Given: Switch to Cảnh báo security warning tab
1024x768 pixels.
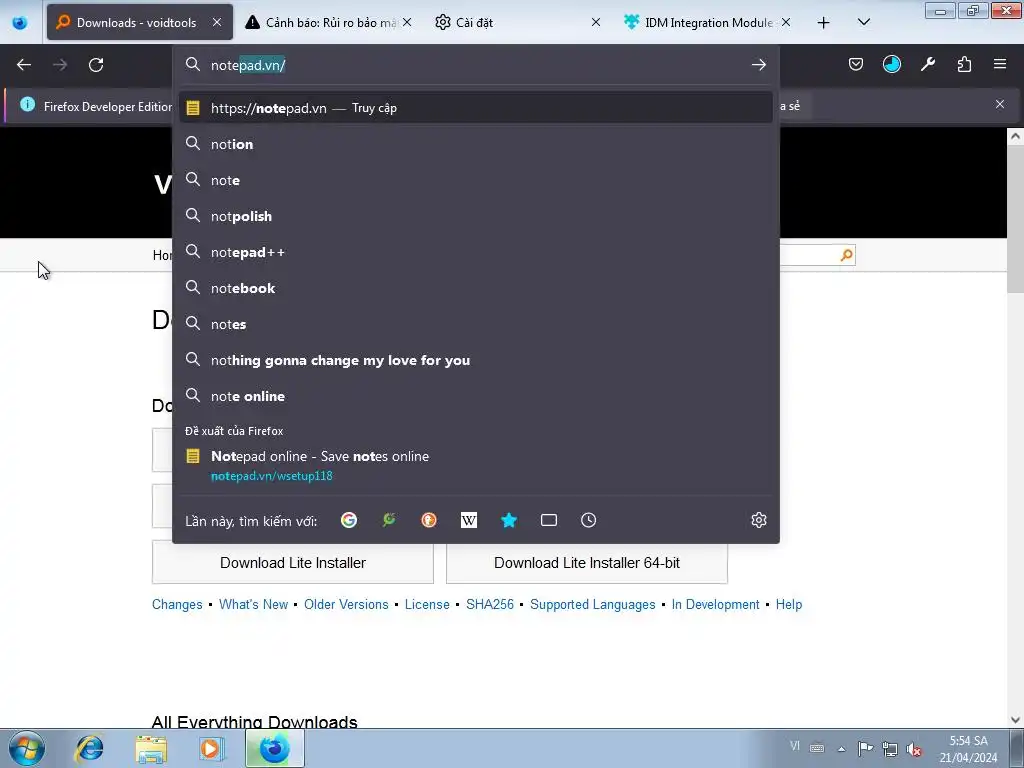Looking at the screenshot, I should [328, 22].
